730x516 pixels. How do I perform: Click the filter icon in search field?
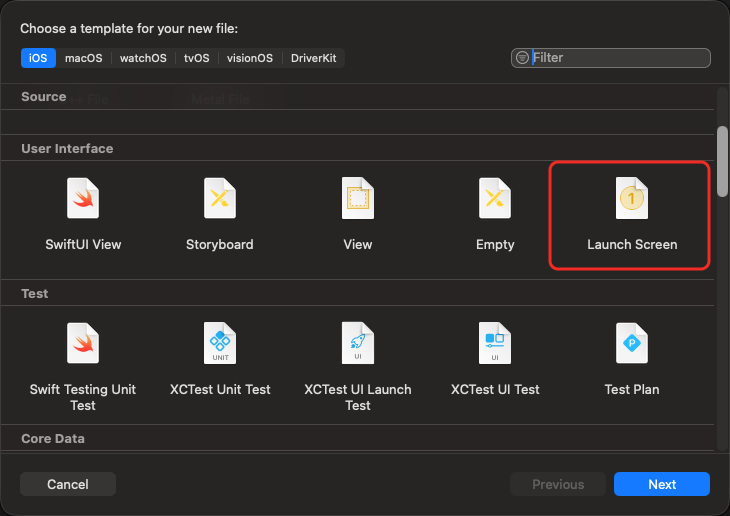point(522,58)
